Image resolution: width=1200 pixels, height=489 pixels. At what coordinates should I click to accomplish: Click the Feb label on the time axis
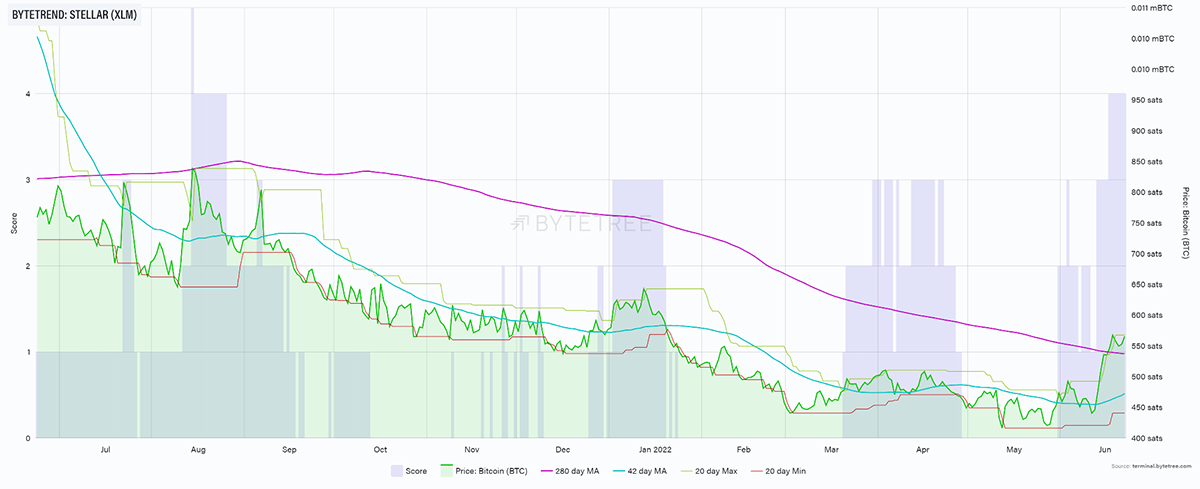pyautogui.click(x=743, y=451)
